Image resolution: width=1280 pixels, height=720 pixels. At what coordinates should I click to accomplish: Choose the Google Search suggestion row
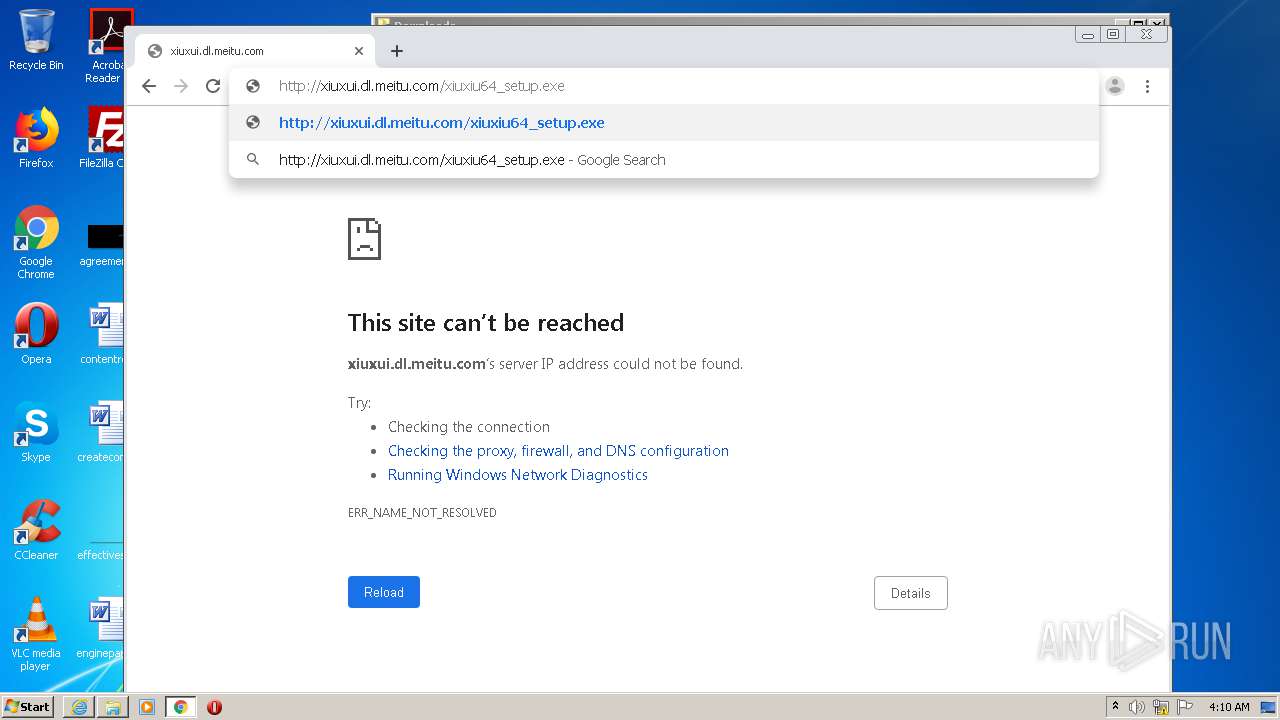pyautogui.click(x=664, y=160)
